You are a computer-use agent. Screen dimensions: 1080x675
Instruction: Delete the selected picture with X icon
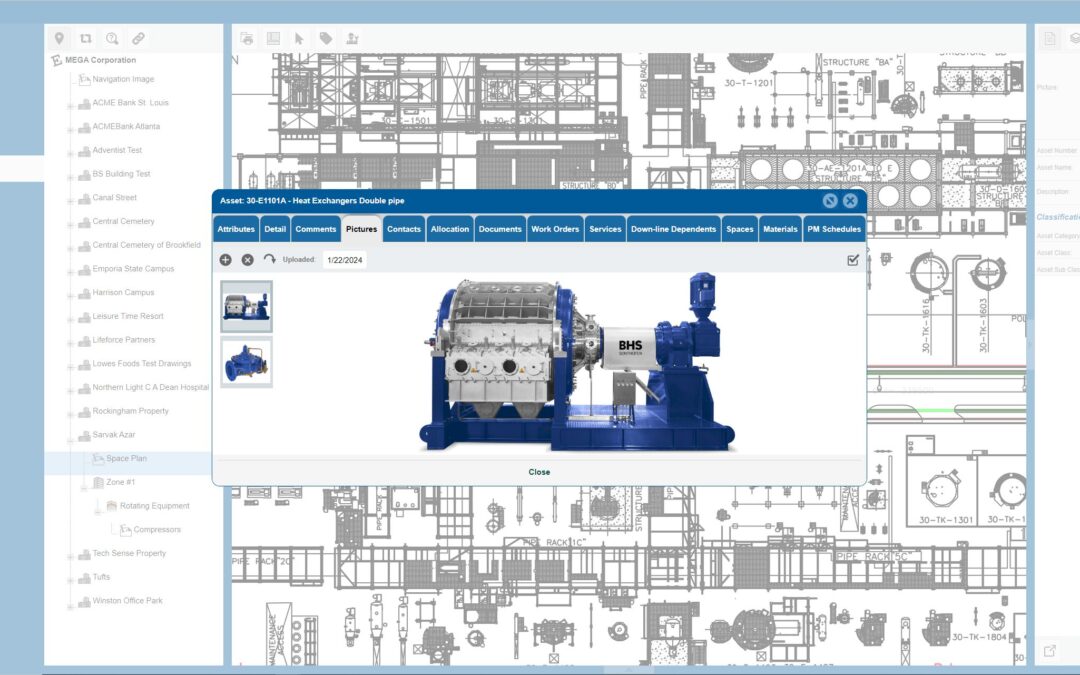coord(247,260)
